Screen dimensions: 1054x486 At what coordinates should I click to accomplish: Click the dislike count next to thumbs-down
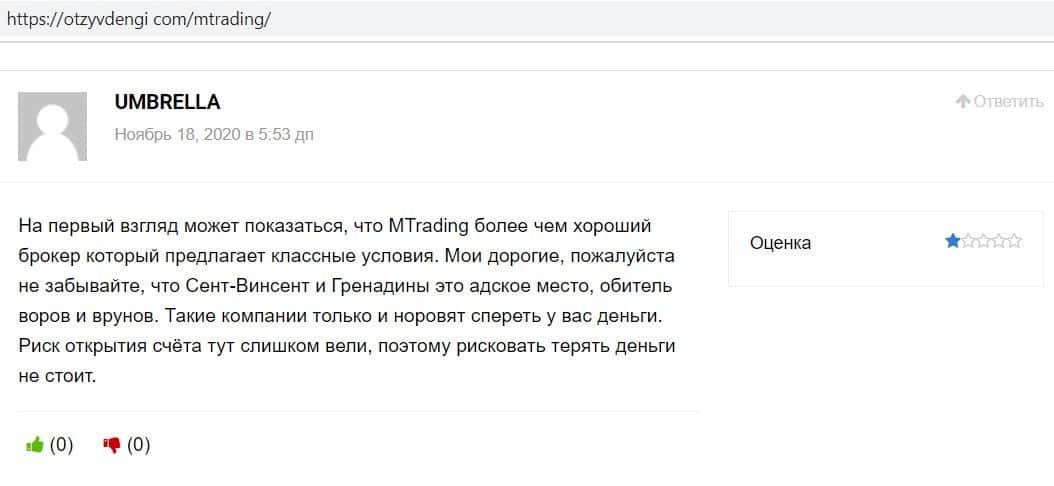click(x=139, y=445)
